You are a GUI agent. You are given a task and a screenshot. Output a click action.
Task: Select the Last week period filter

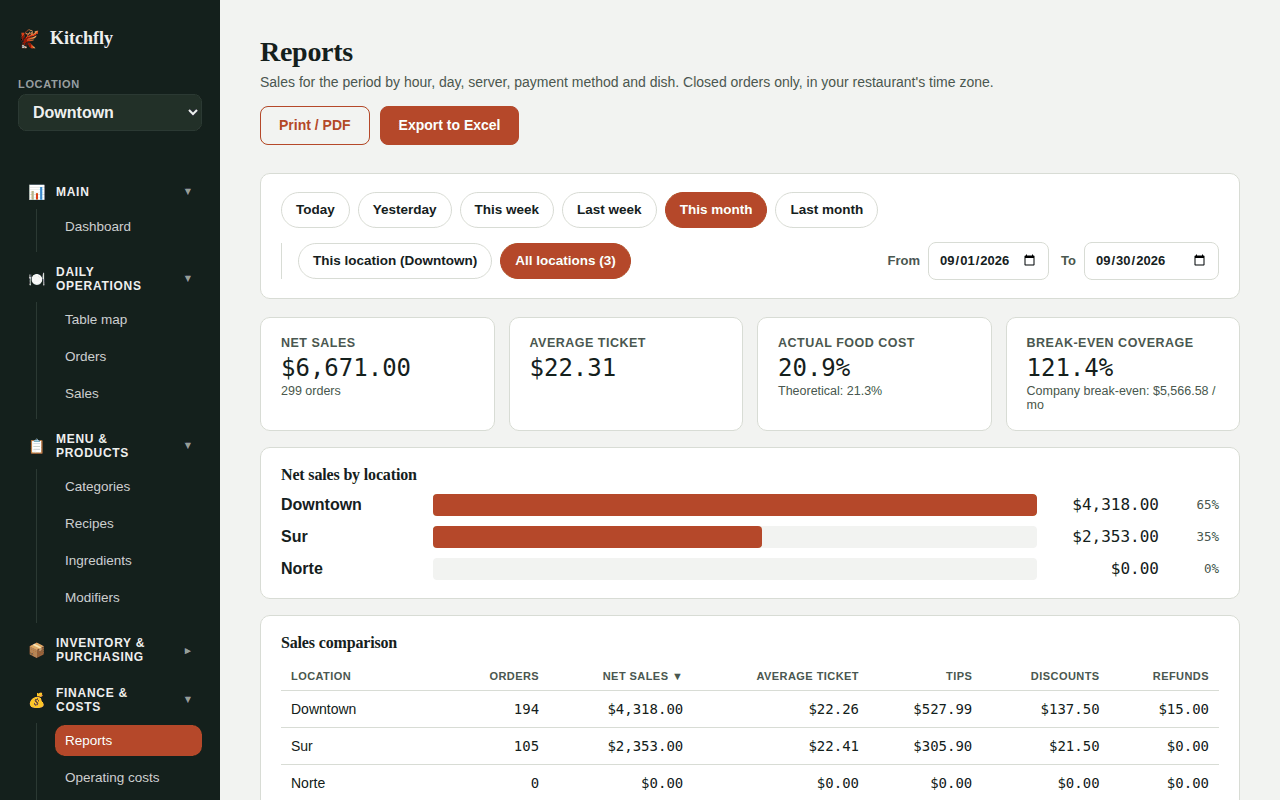click(609, 210)
